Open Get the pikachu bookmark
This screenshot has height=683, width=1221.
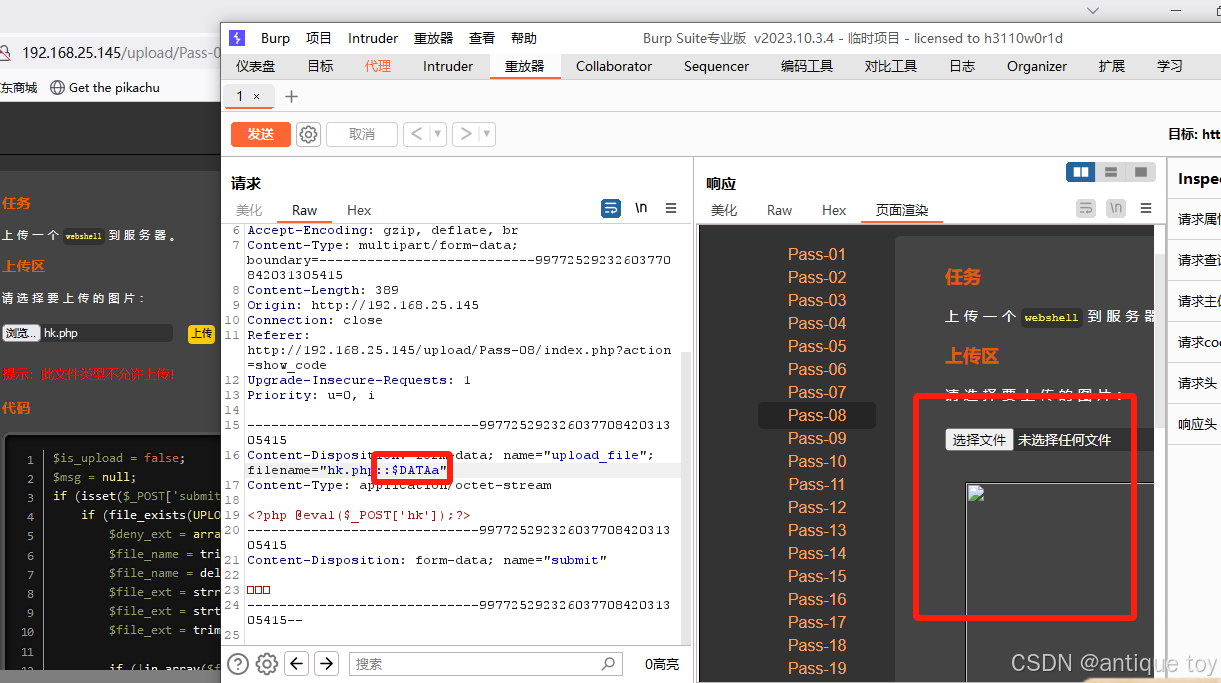coord(105,88)
